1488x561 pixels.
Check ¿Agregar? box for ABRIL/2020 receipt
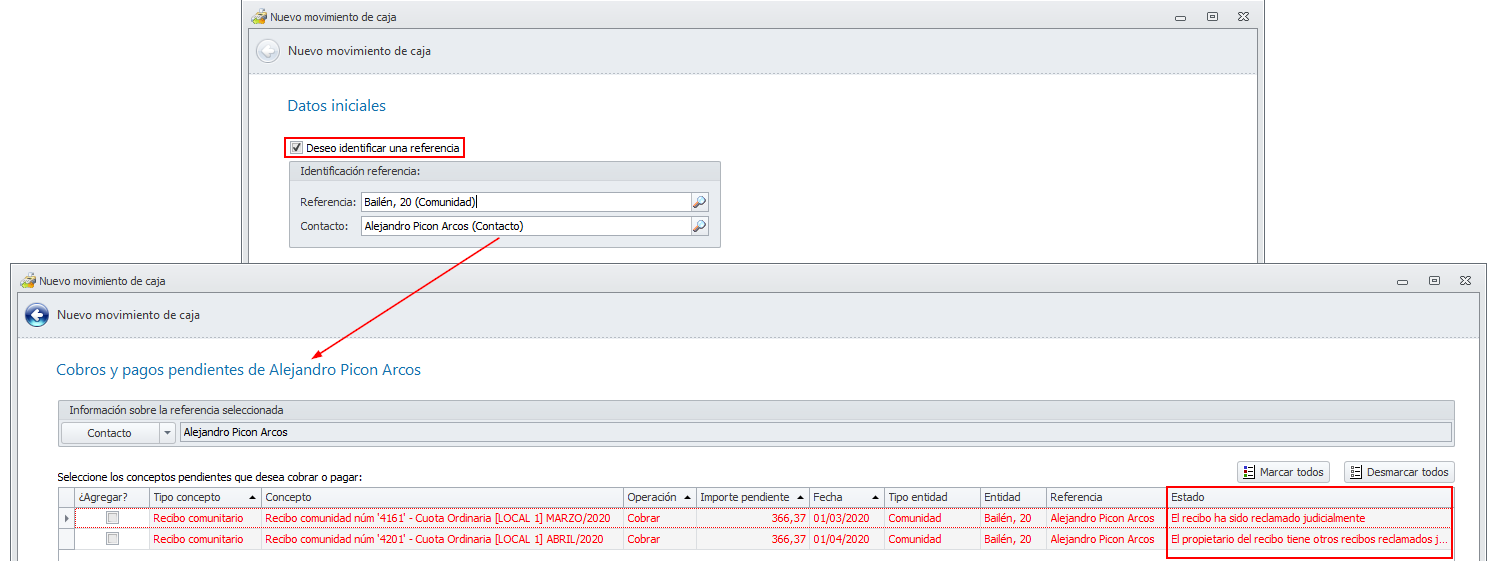click(x=113, y=539)
